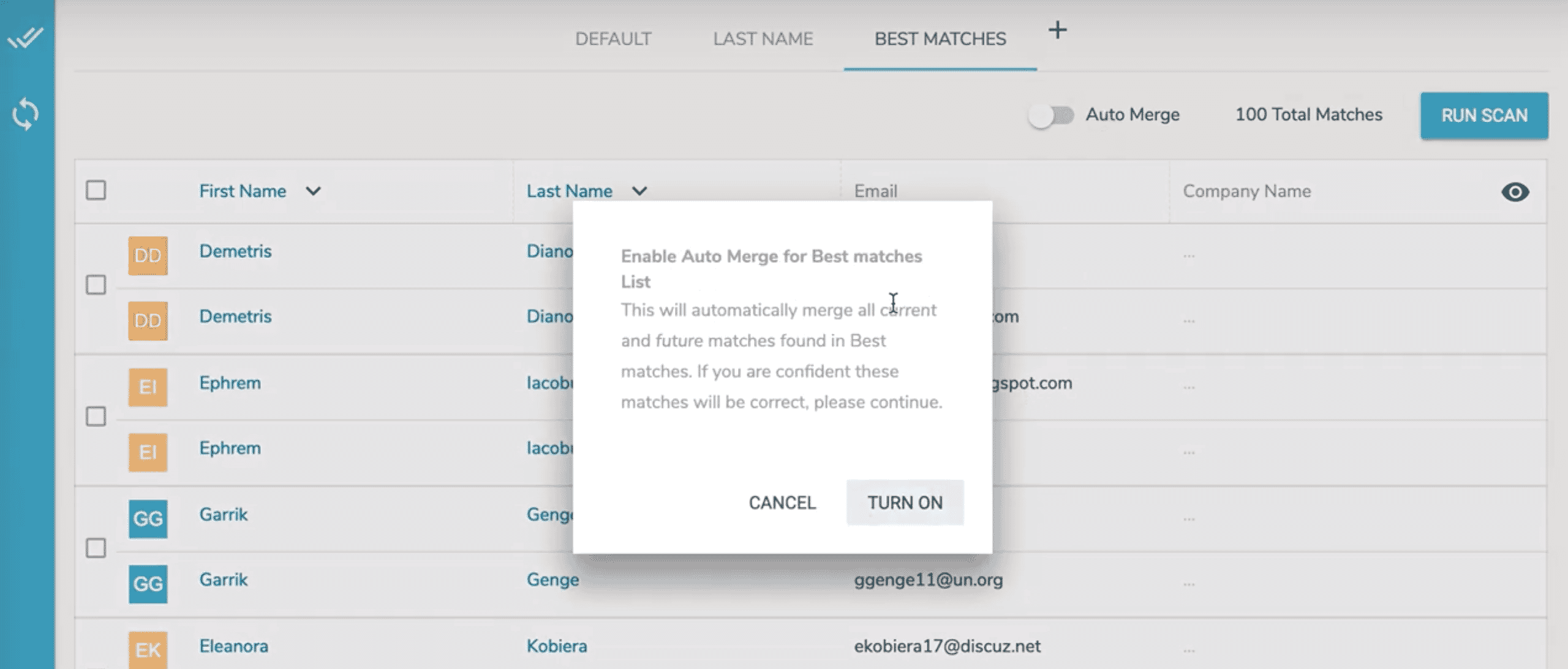
Task: Open Last Name column sort chevron
Action: 639,191
